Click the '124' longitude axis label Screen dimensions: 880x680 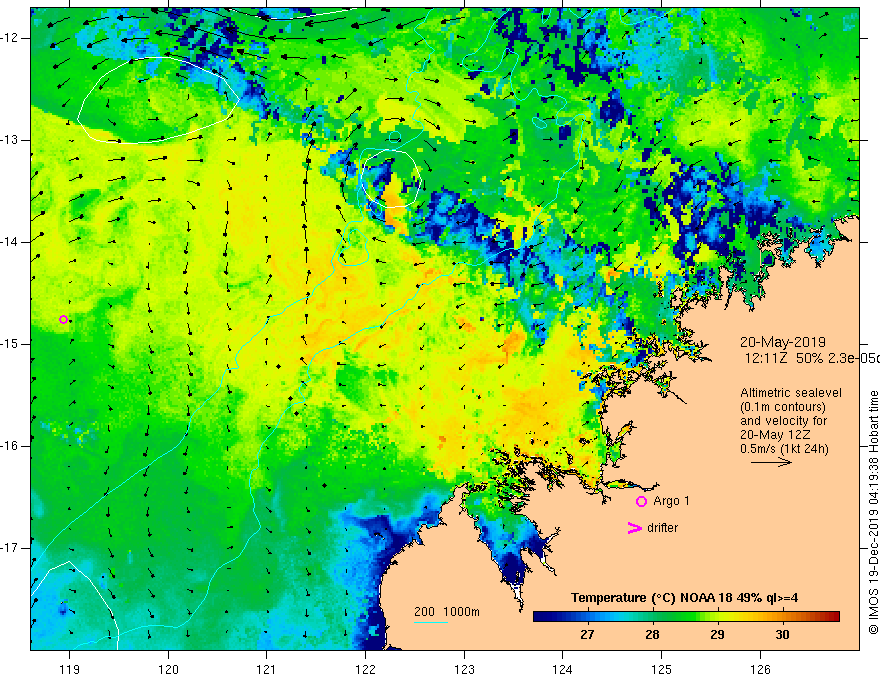point(563,669)
